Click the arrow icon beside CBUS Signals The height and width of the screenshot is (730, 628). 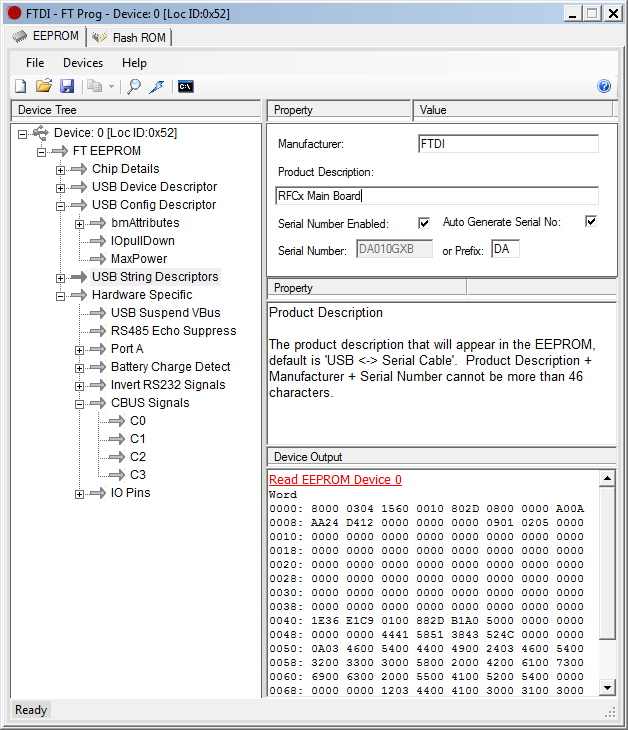pyautogui.click(x=98, y=403)
